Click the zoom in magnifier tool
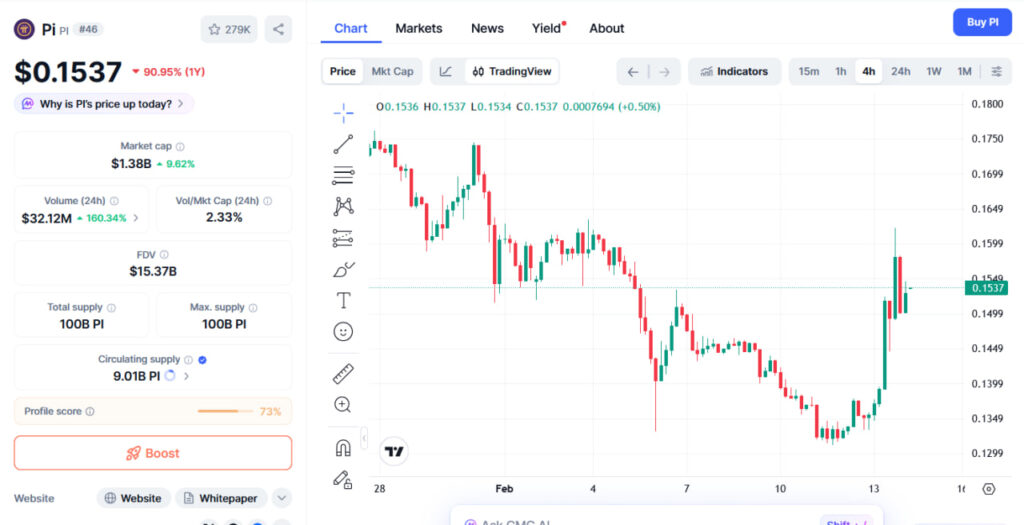The image size is (1024, 525). (x=343, y=405)
